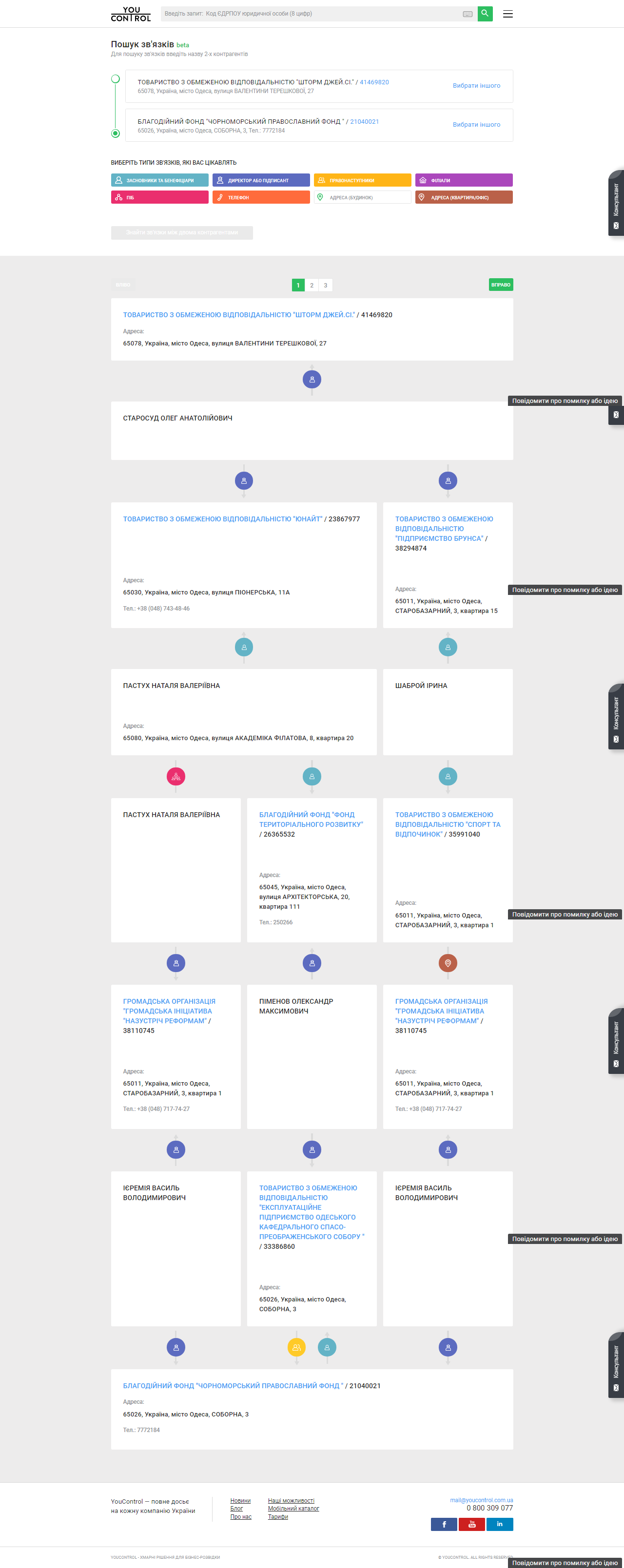
Task: Open the 'Тарифи' footer link
Action: point(277,1516)
